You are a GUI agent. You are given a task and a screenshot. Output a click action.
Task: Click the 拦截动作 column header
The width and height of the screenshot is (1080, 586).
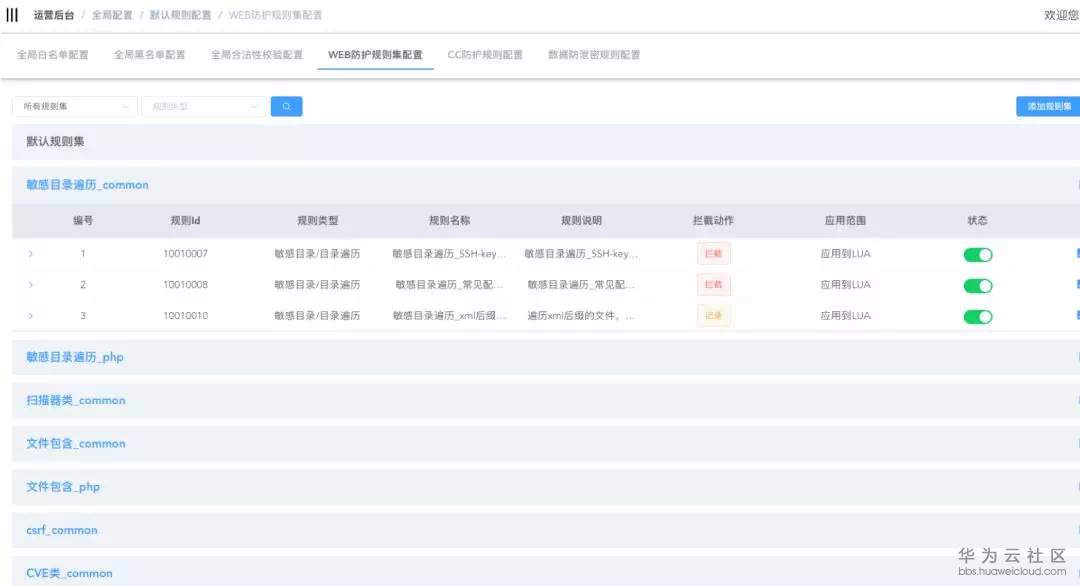point(714,221)
